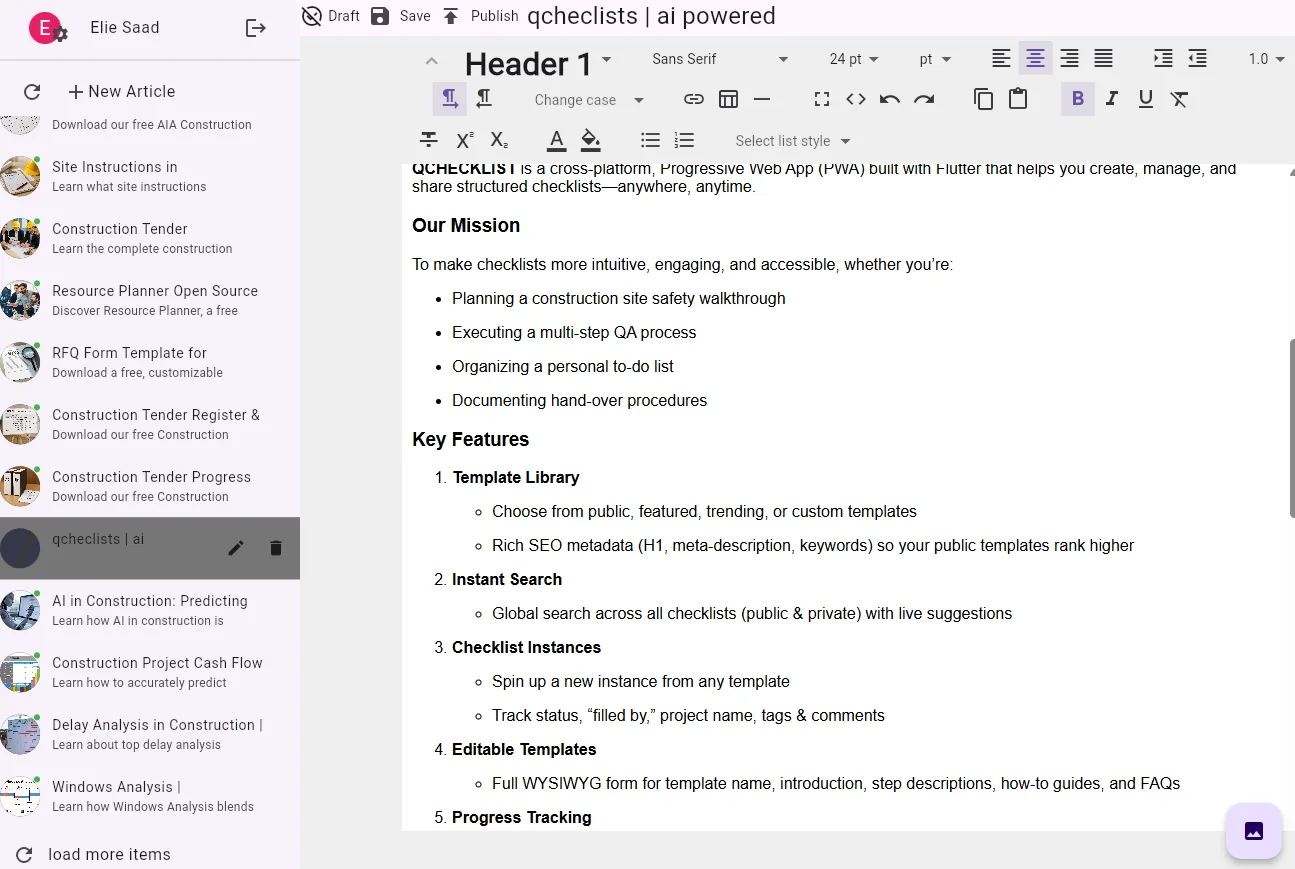Switch to the Draft status

tap(329, 15)
